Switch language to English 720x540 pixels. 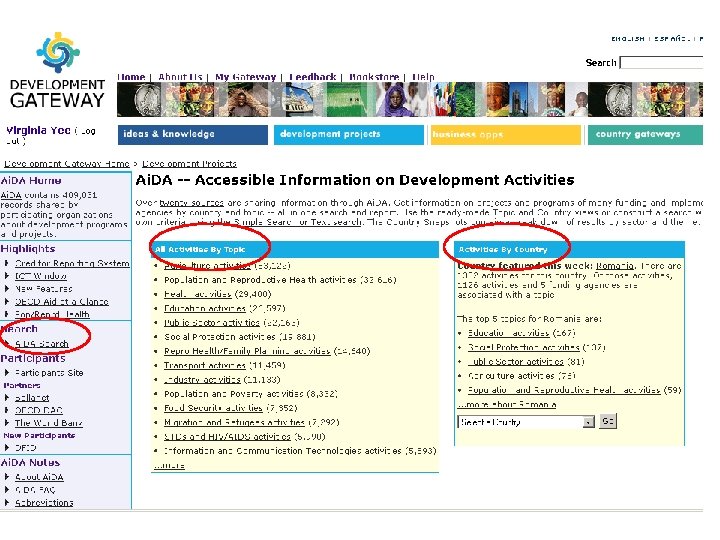pyautogui.click(x=628, y=39)
